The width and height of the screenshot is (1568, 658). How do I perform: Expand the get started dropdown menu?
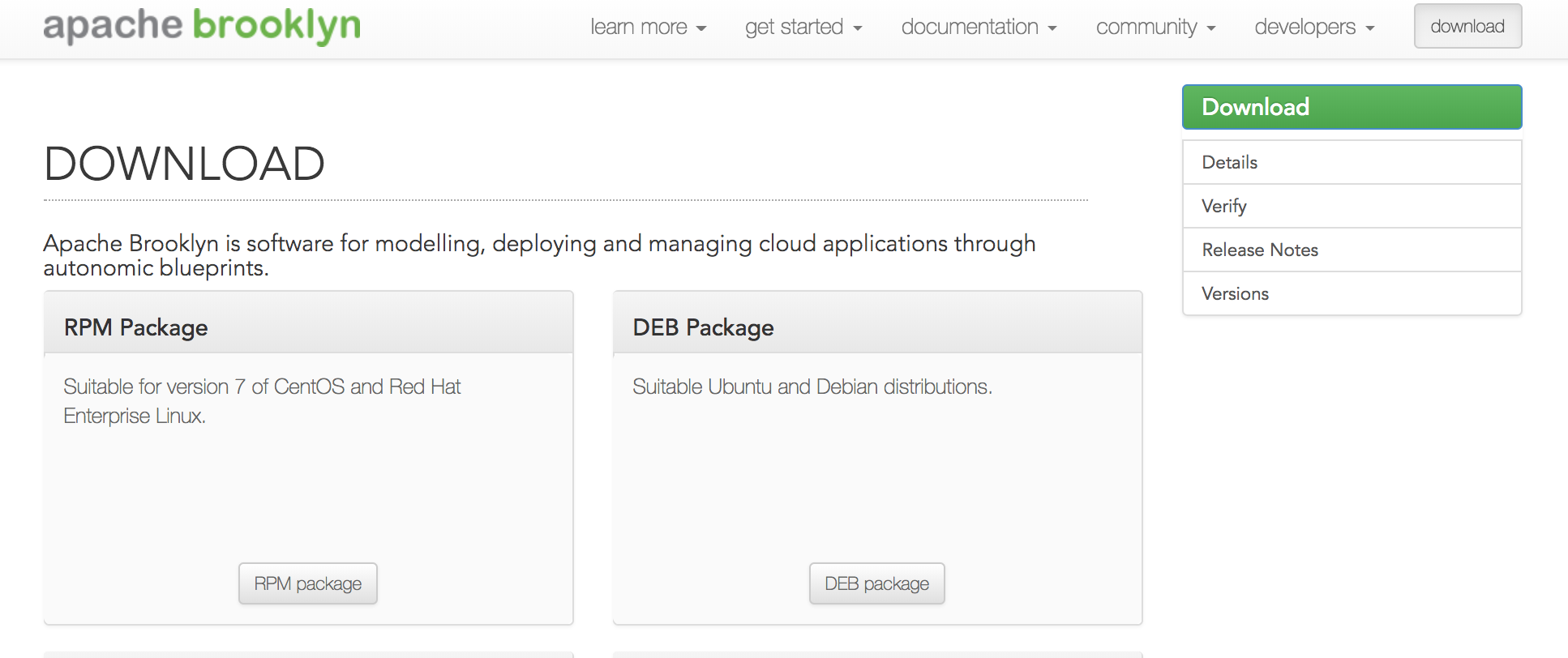[803, 27]
